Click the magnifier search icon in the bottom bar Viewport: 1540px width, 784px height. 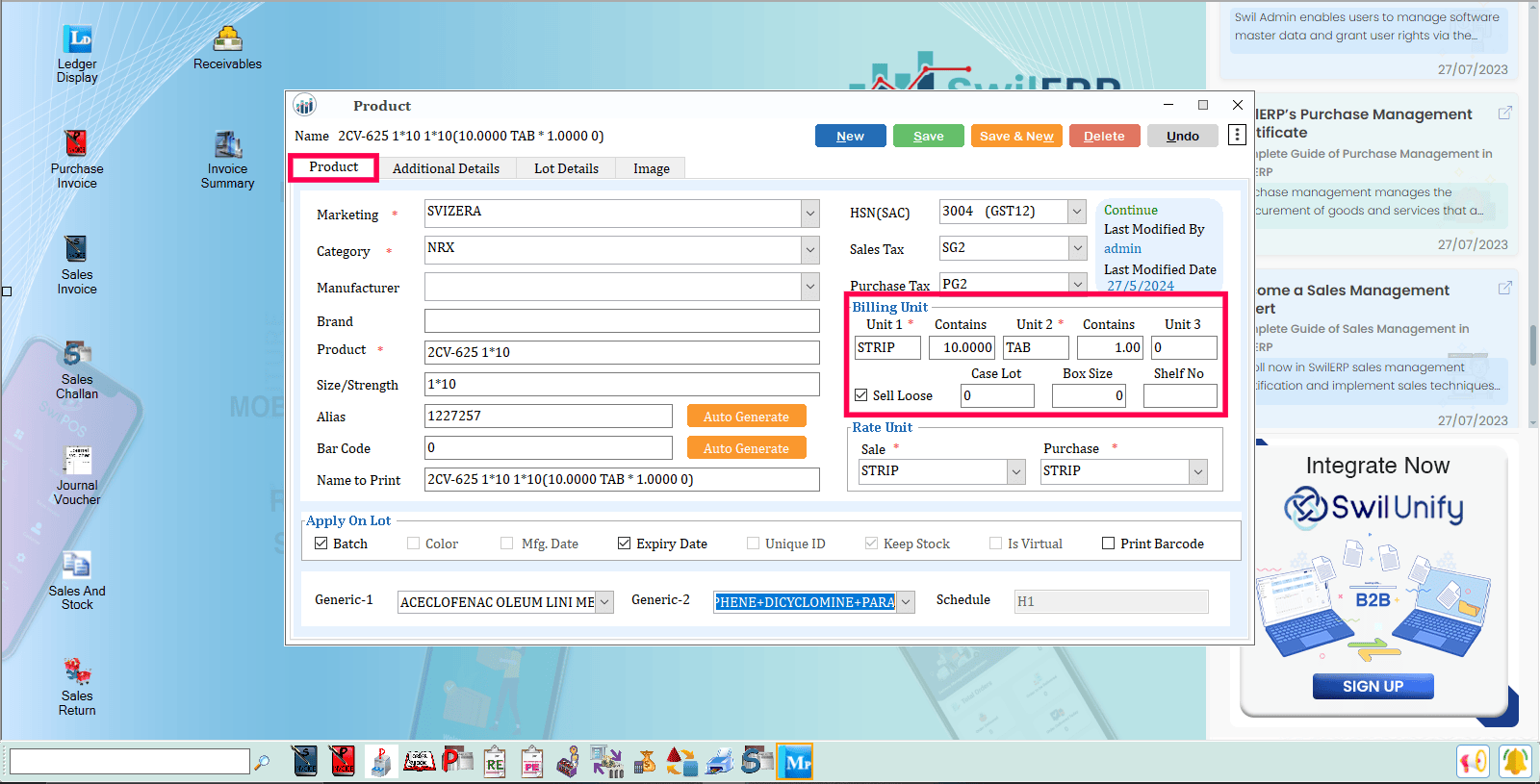(x=262, y=762)
